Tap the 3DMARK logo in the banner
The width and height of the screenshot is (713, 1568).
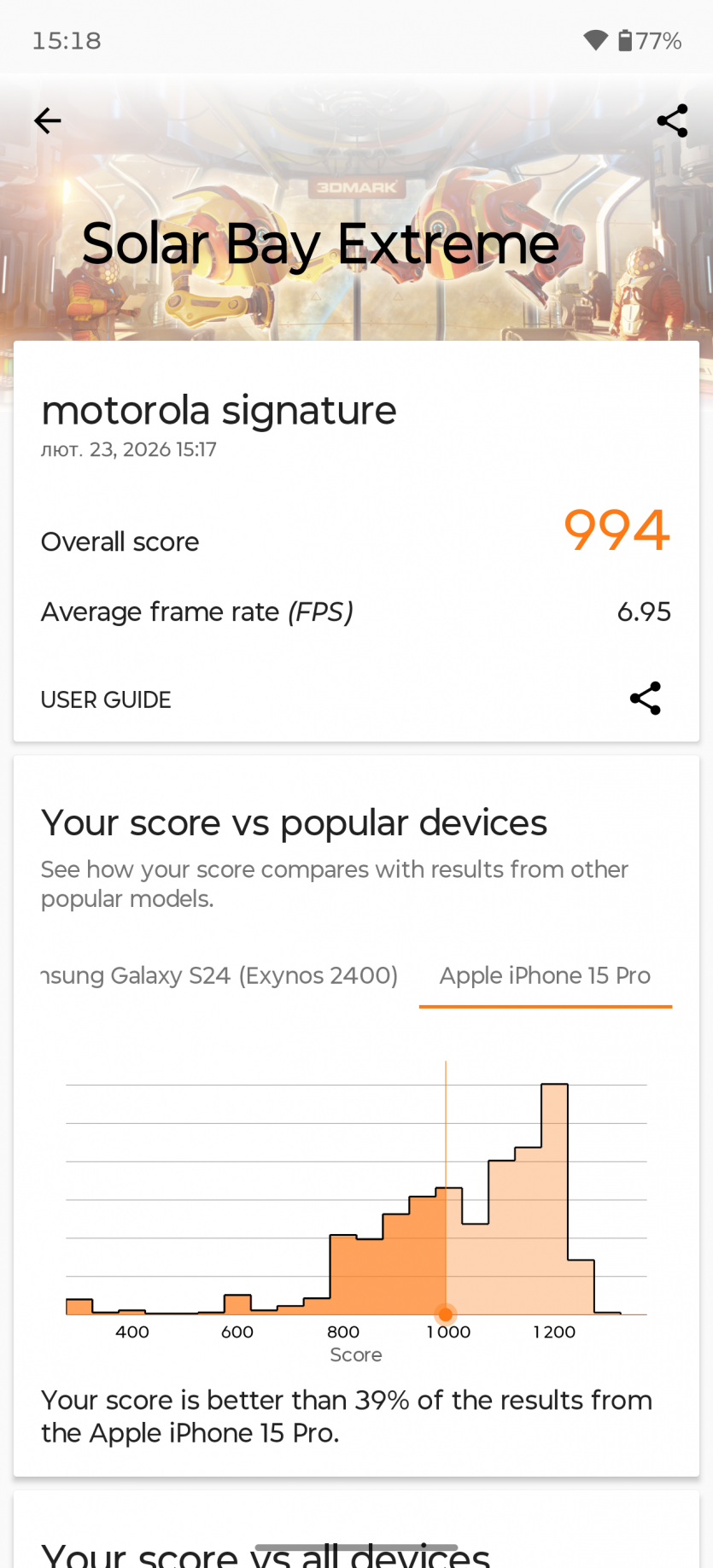pyautogui.click(x=357, y=187)
